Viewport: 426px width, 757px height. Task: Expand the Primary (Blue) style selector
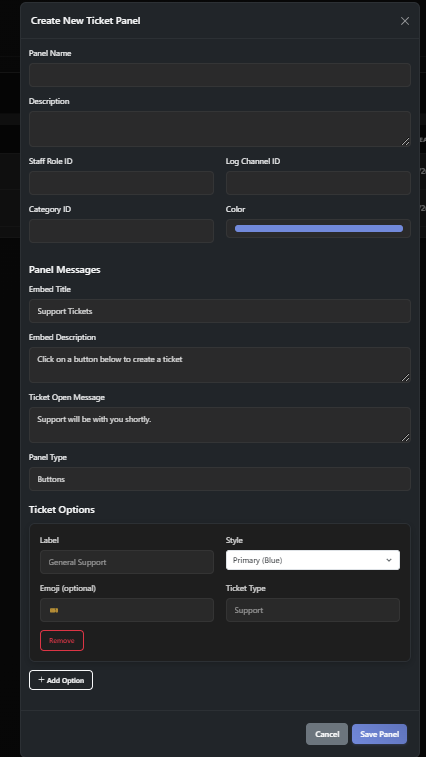tap(312, 560)
